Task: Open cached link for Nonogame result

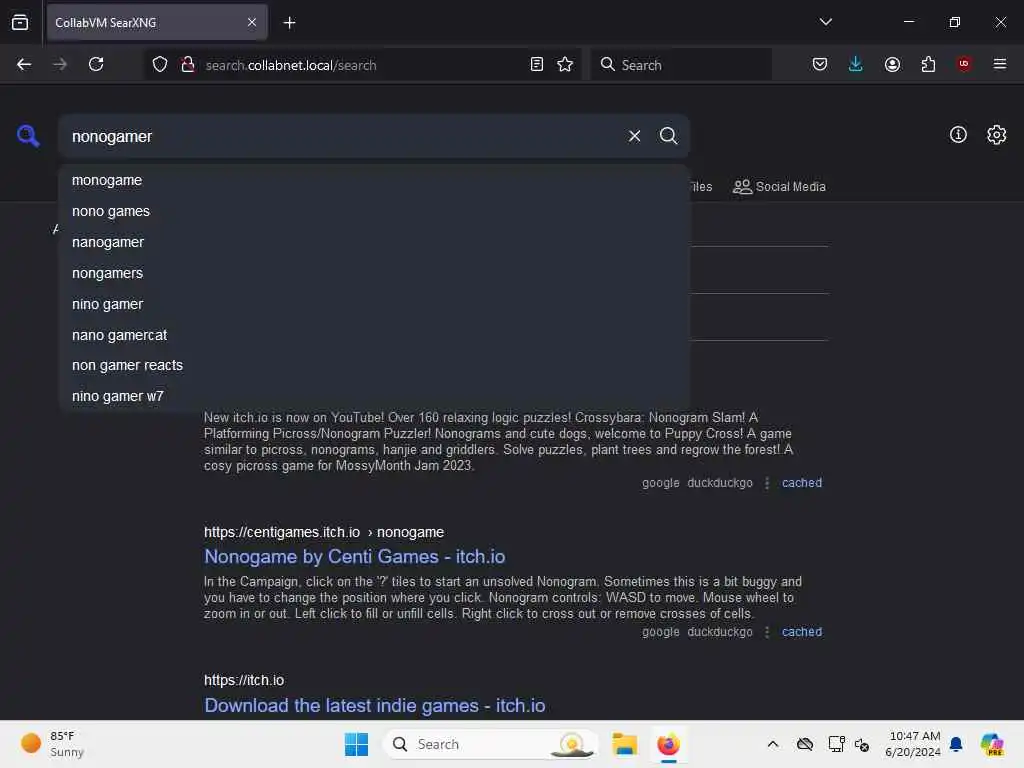Action: (x=801, y=632)
